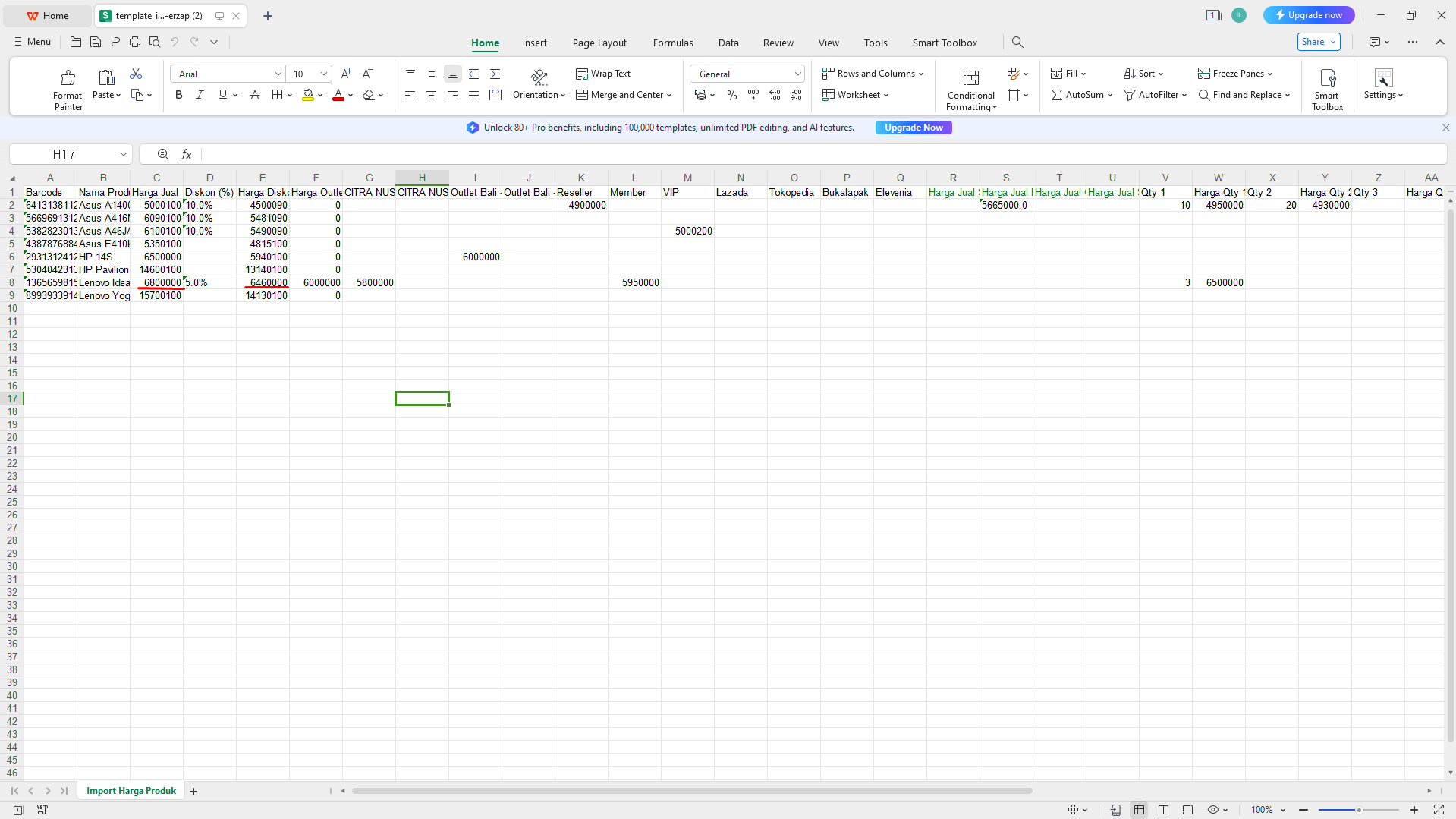Click the Share button
The image size is (1456, 819).
(x=1319, y=42)
